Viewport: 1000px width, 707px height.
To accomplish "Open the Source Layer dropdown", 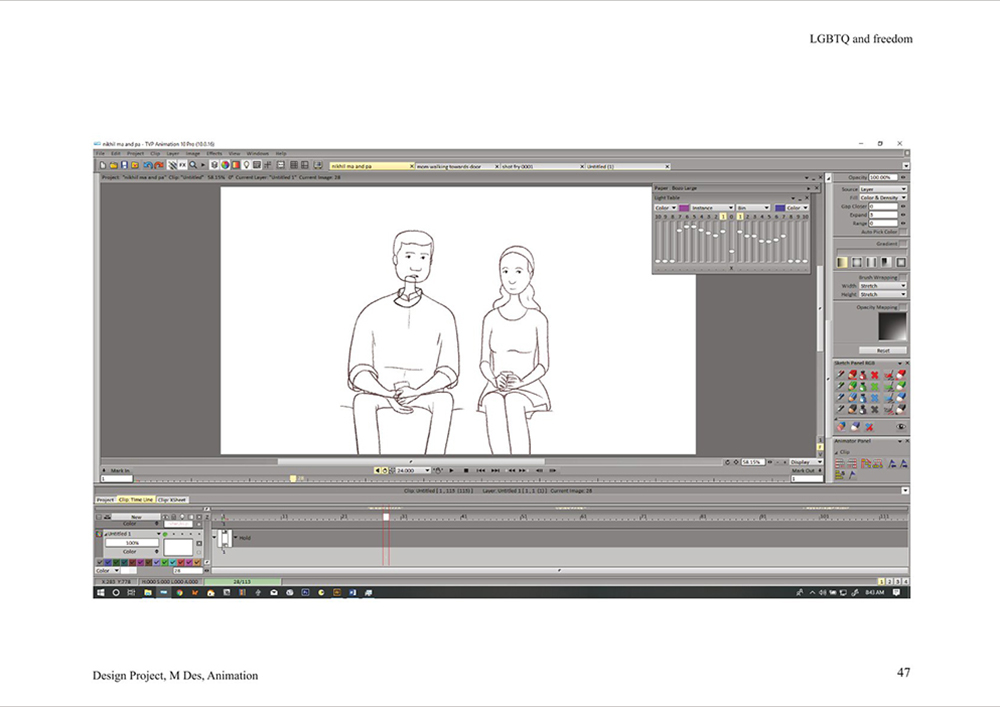I will [883, 189].
